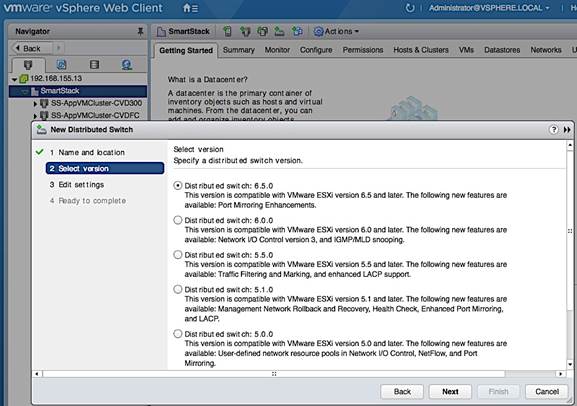Switch to the Hosts & Clusters tab

coord(421,50)
